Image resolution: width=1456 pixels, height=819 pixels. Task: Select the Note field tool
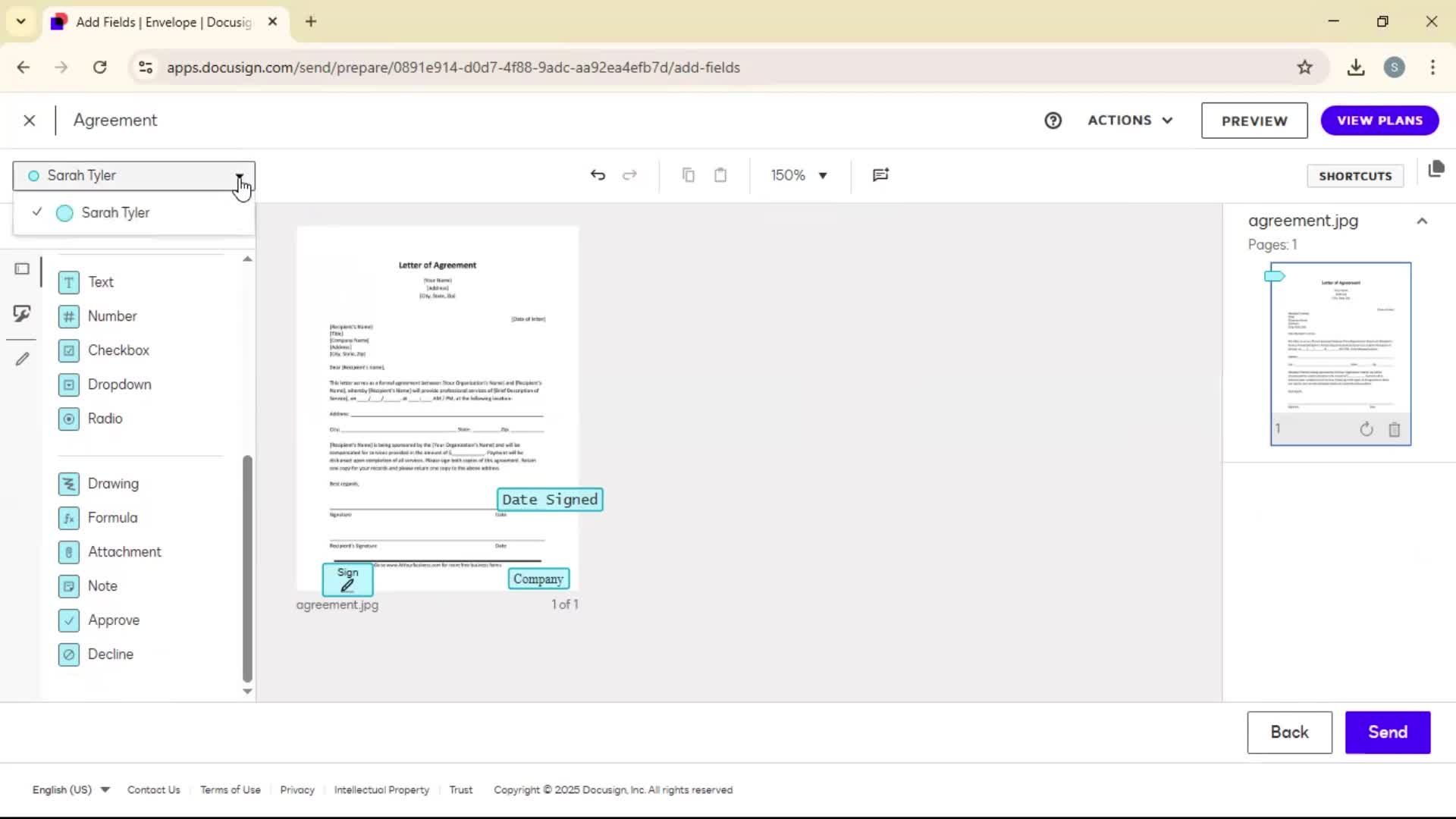coord(88,586)
